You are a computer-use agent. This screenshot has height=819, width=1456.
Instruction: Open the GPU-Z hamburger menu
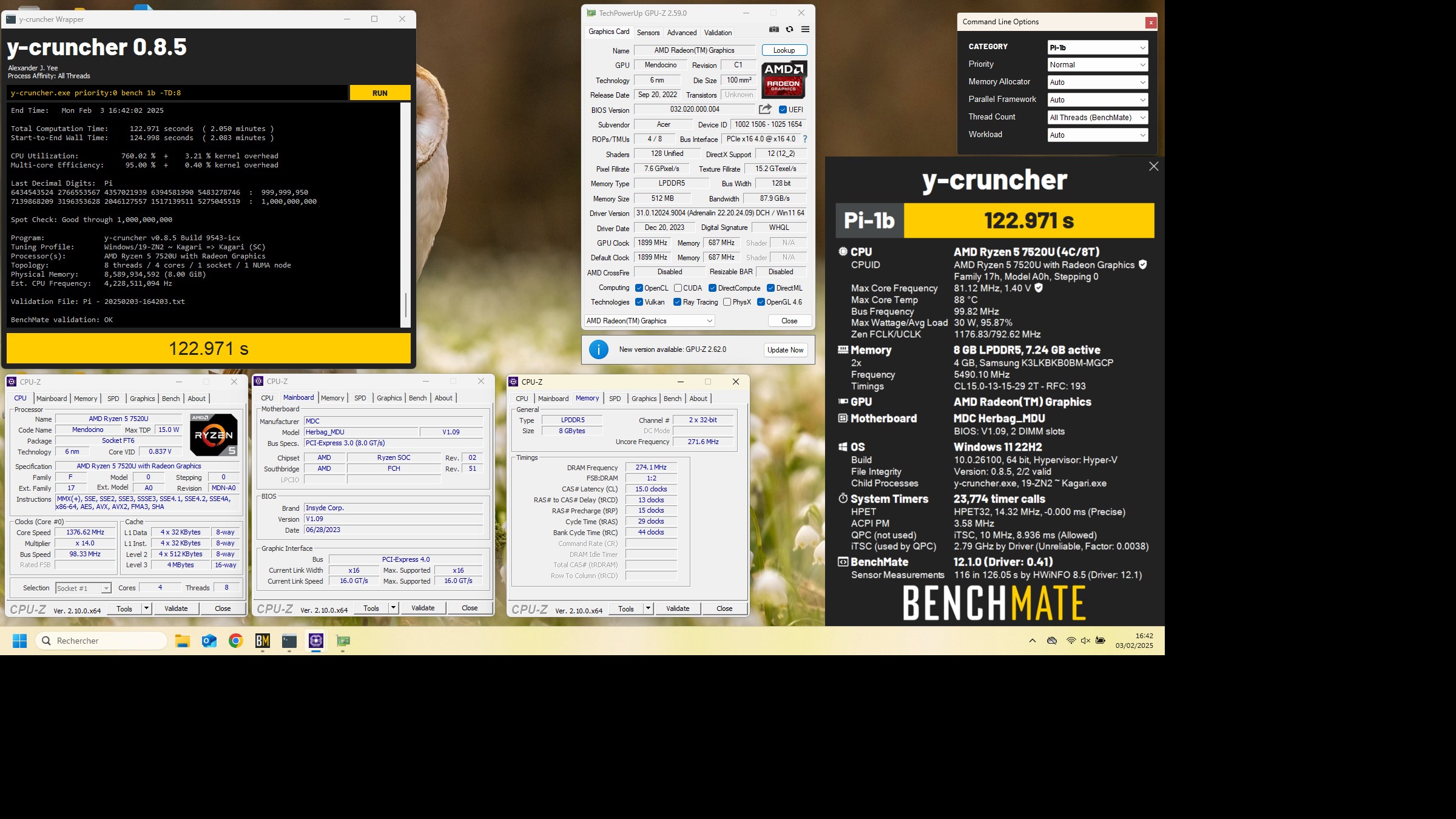tap(805, 29)
